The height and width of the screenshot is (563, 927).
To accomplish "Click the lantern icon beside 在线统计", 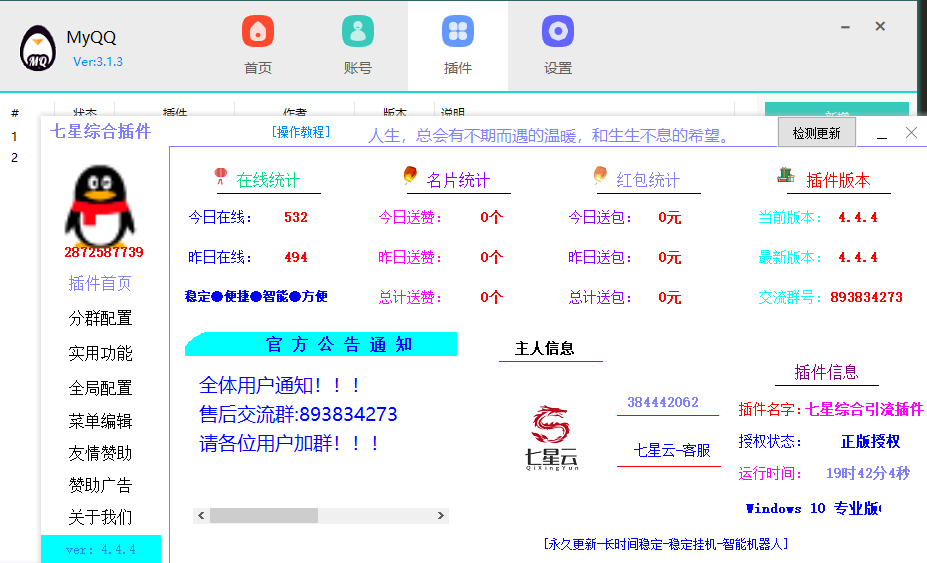I will click(221, 176).
